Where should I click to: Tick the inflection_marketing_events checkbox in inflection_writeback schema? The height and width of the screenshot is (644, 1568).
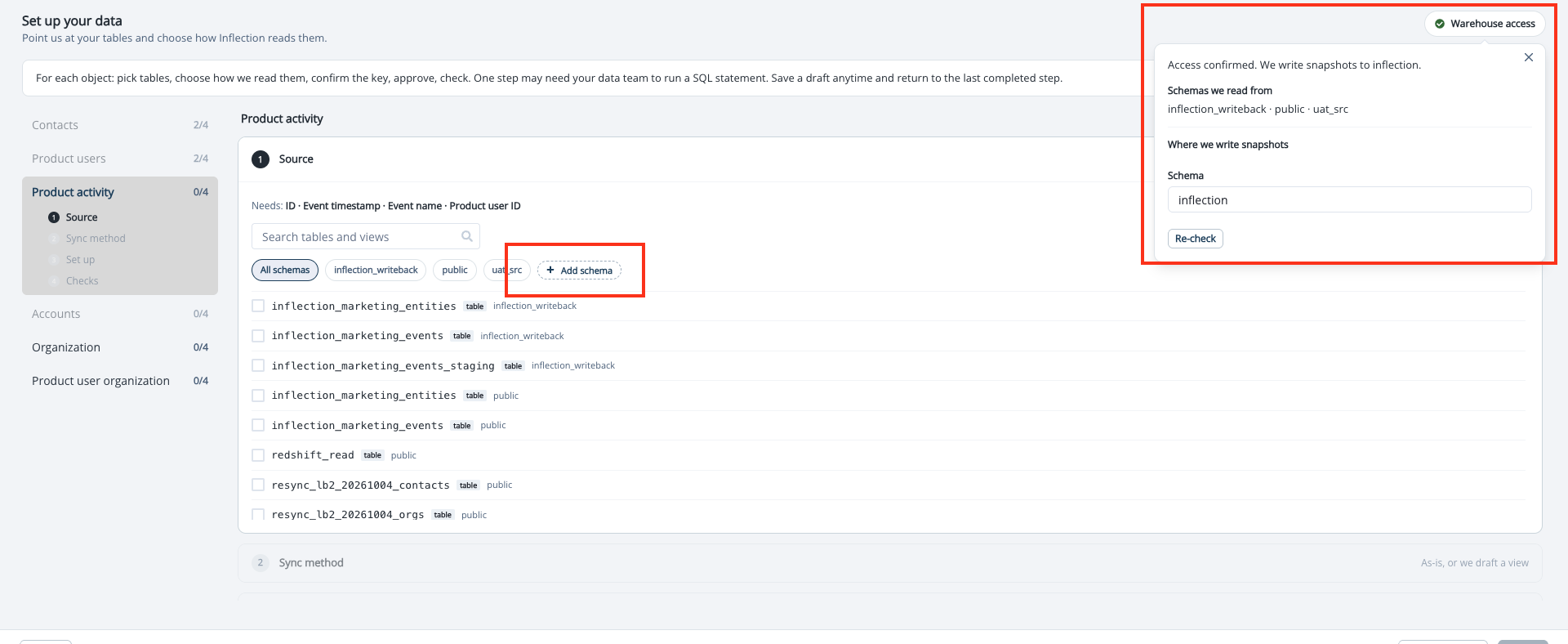258,336
